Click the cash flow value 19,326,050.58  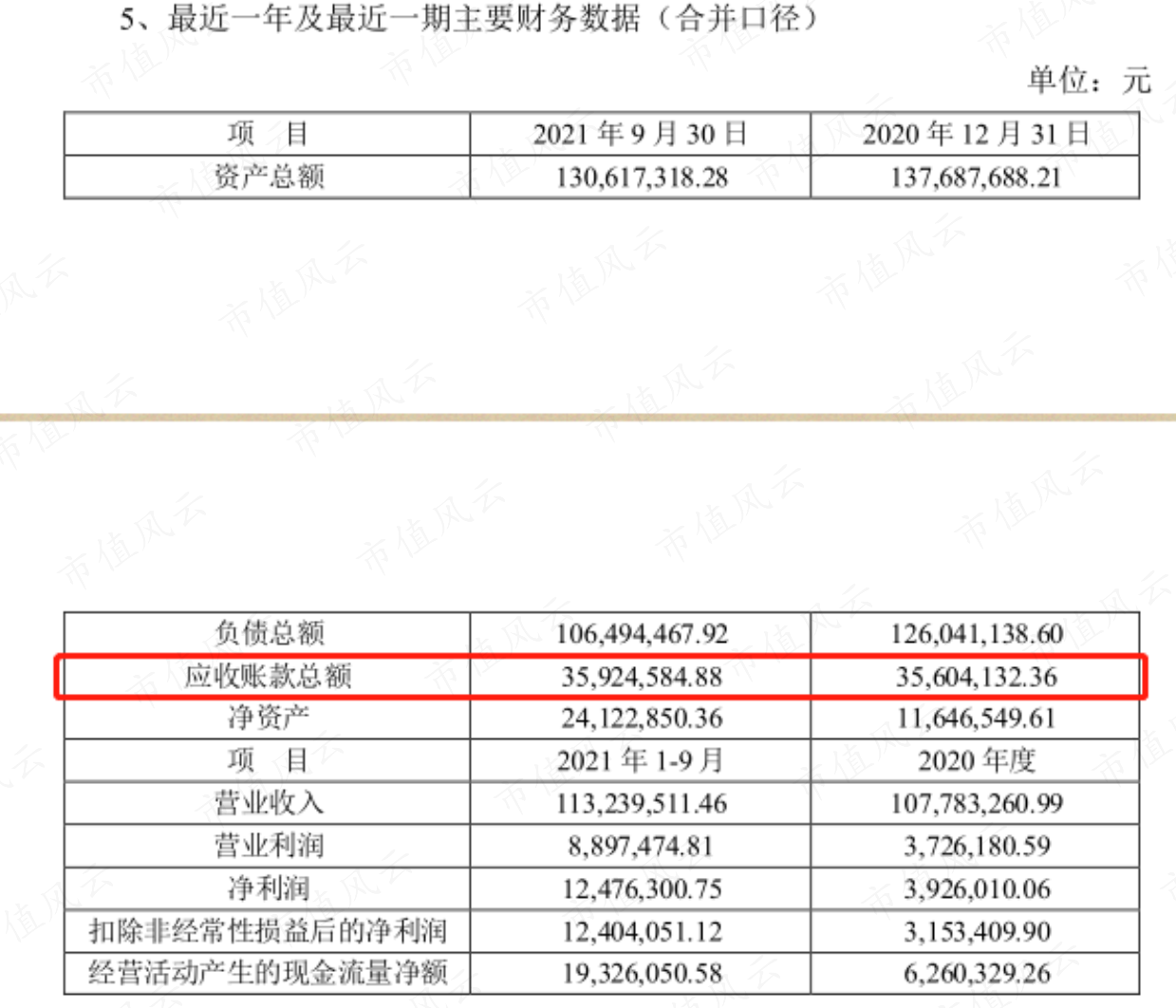coord(642,973)
